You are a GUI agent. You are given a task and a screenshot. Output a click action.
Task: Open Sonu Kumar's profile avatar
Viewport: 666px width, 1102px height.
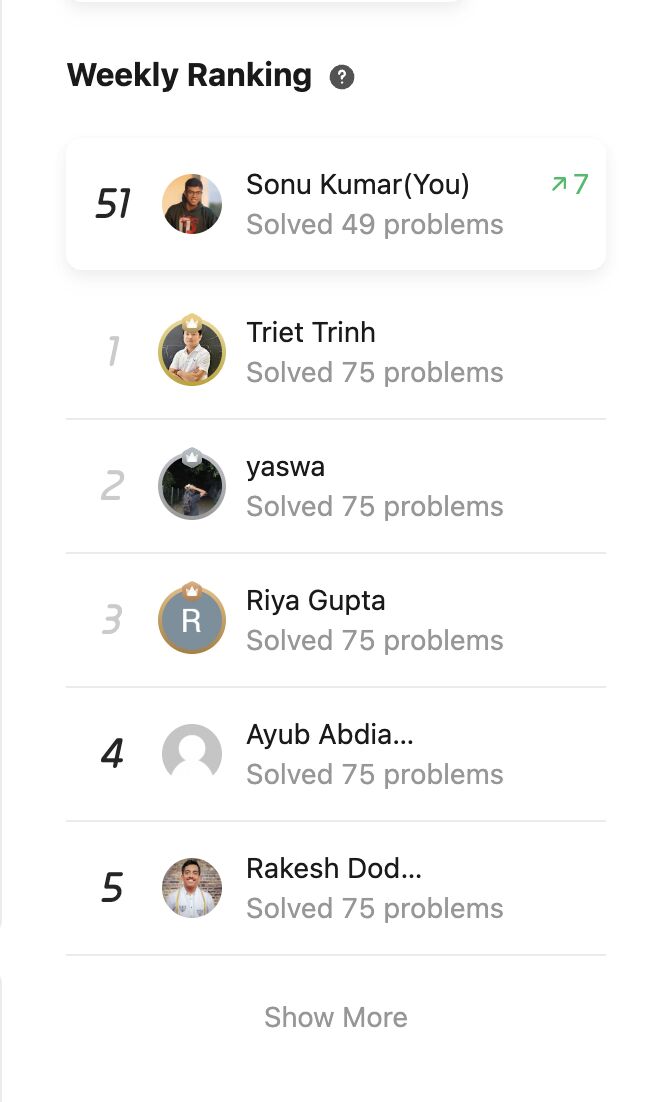192,204
